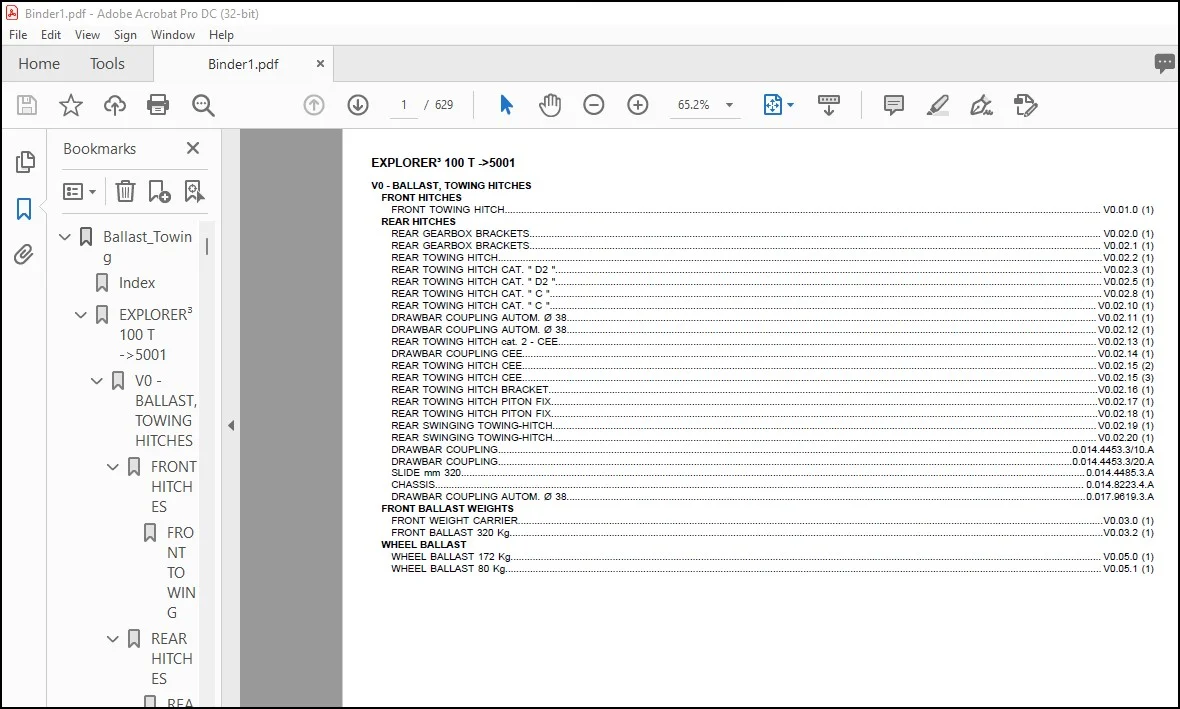Click the bookmarks panel scrollbar
This screenshot has height=709, width=1180.
[206, 246]
